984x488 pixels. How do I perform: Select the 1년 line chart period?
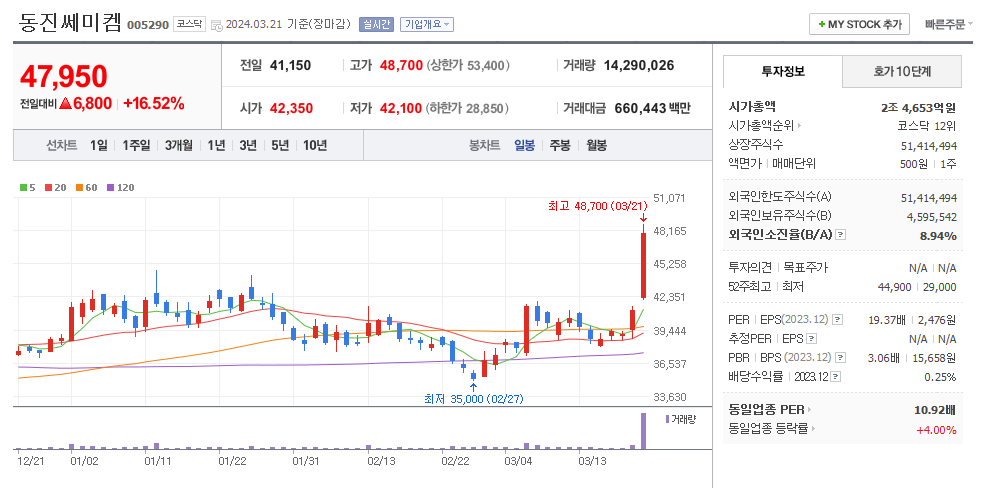click(x=216, y=146)
